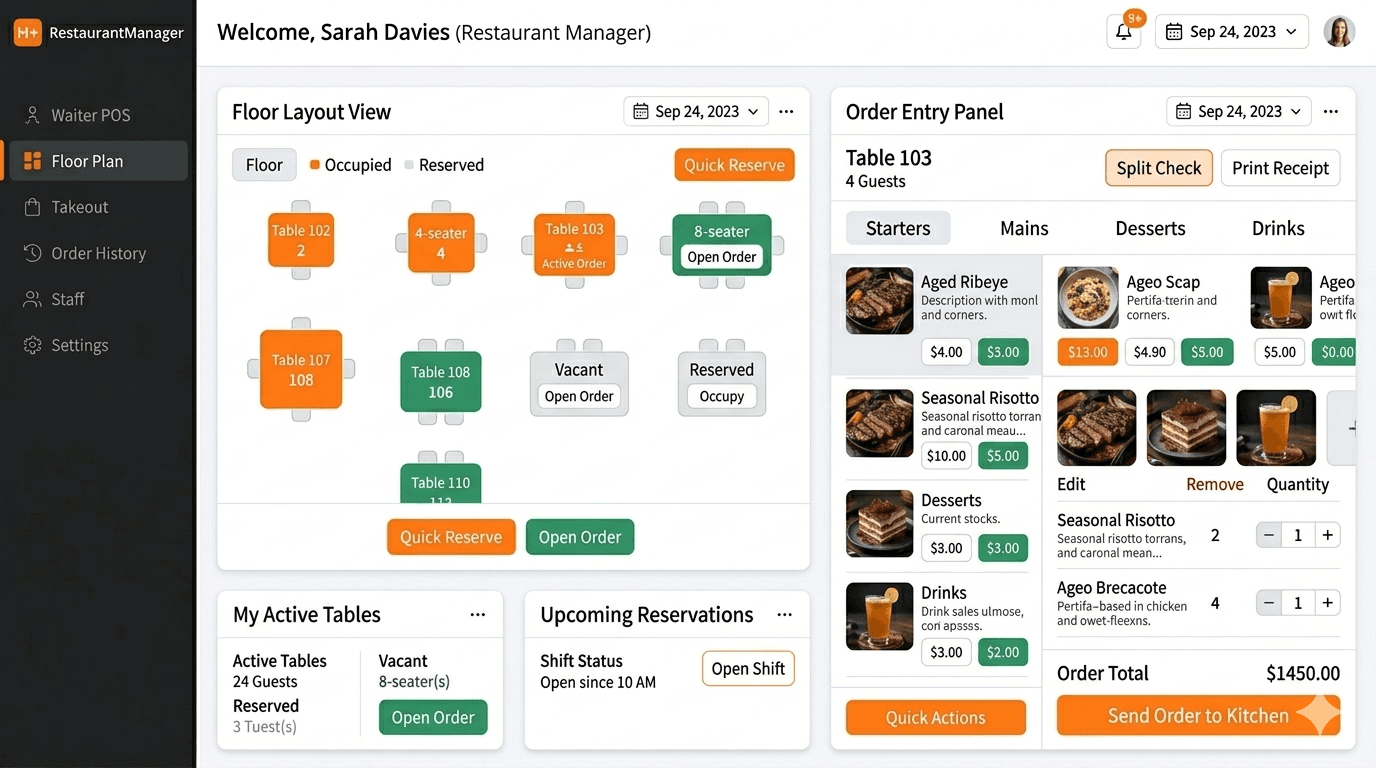This screenshot has height=768, width=1376.
Task: Click the RestaurantManager logo icon
Action: 27,33
